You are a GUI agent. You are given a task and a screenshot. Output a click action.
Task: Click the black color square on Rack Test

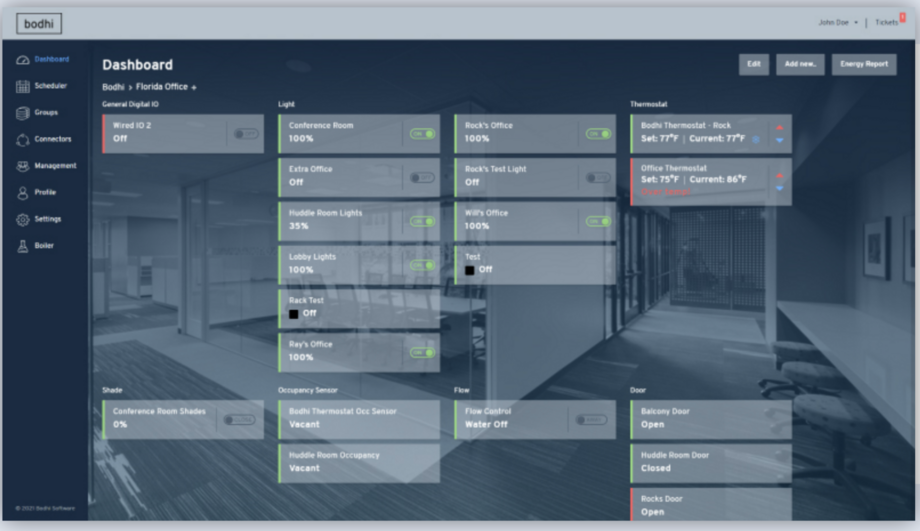[x=294, y=314]
